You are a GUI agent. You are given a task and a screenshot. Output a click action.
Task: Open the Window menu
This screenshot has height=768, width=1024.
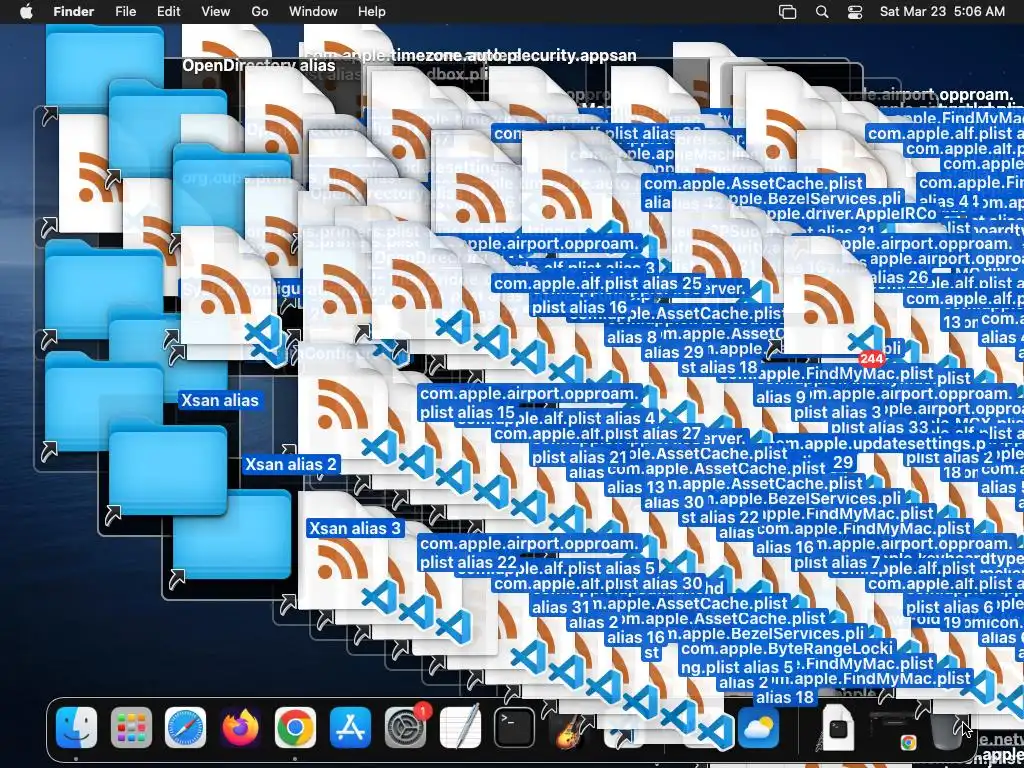pos(313,12)
